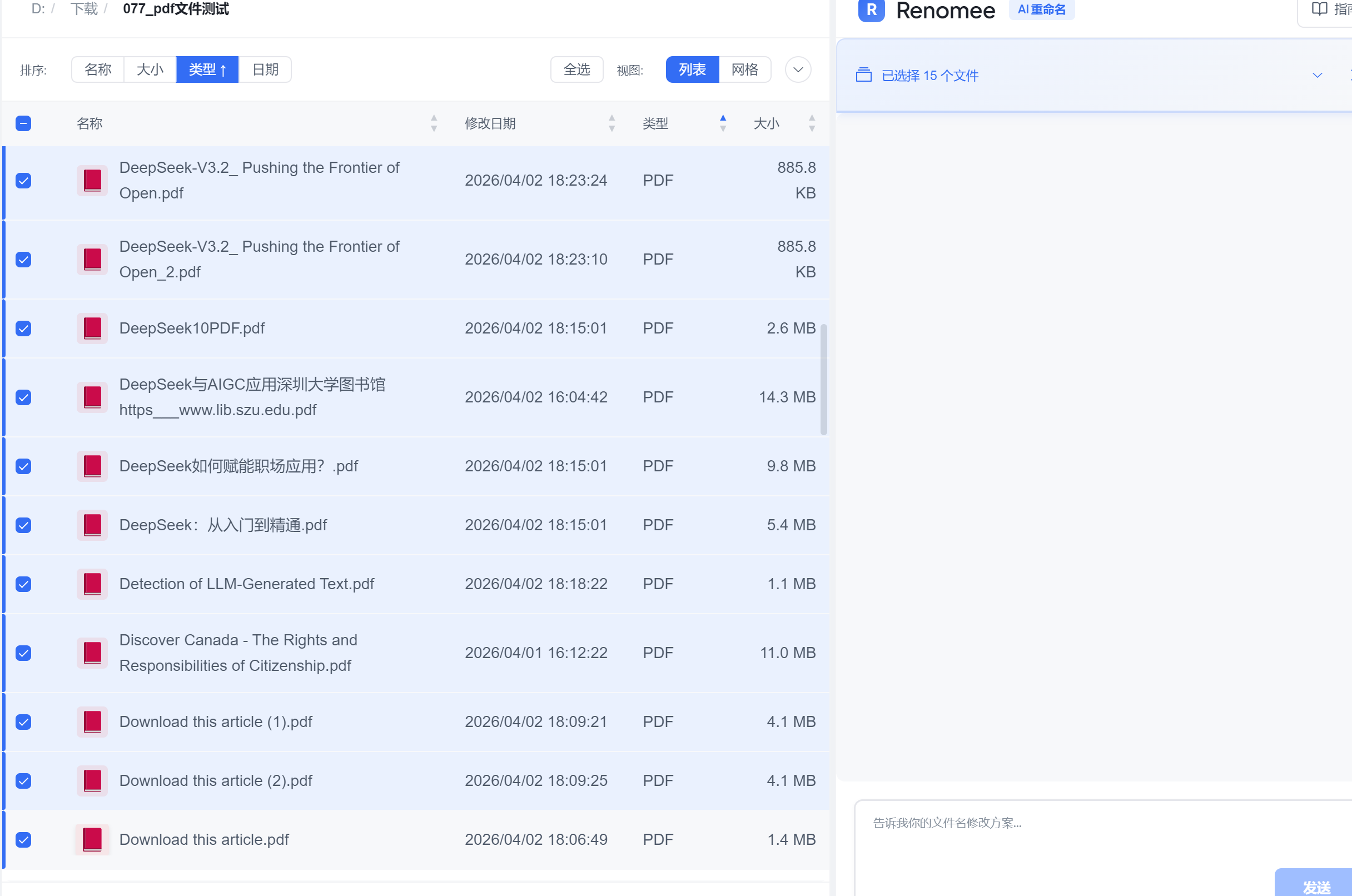This screenshot has height=896, width=1352.
Task: Click the PDF icon for Open_2.pdf file
Action: click(x=92, y=260)
